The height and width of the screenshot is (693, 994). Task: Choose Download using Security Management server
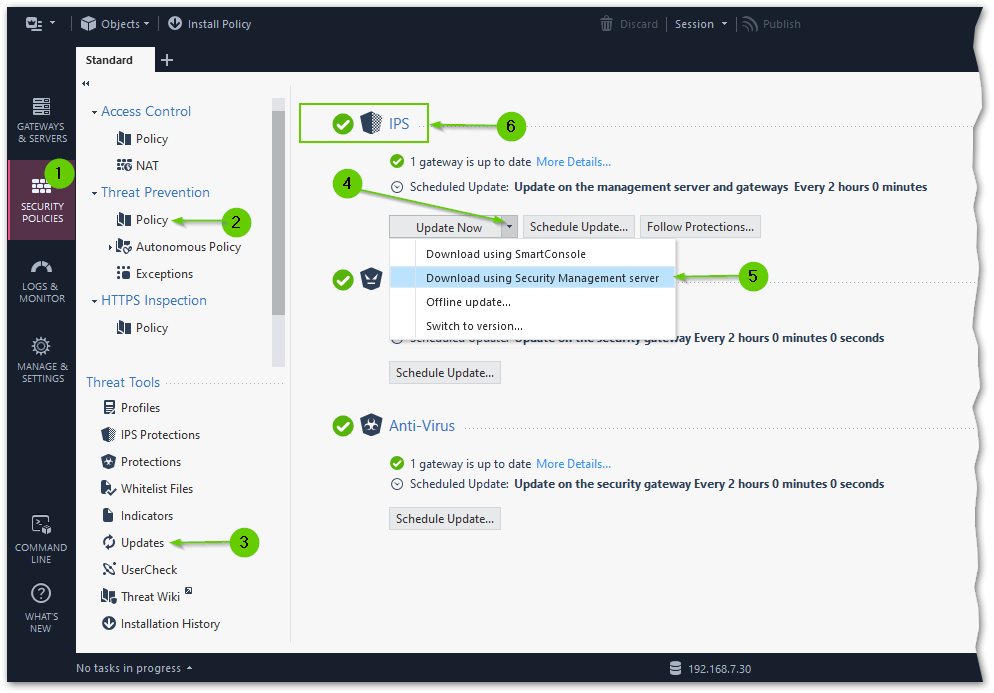pos(532,278)
